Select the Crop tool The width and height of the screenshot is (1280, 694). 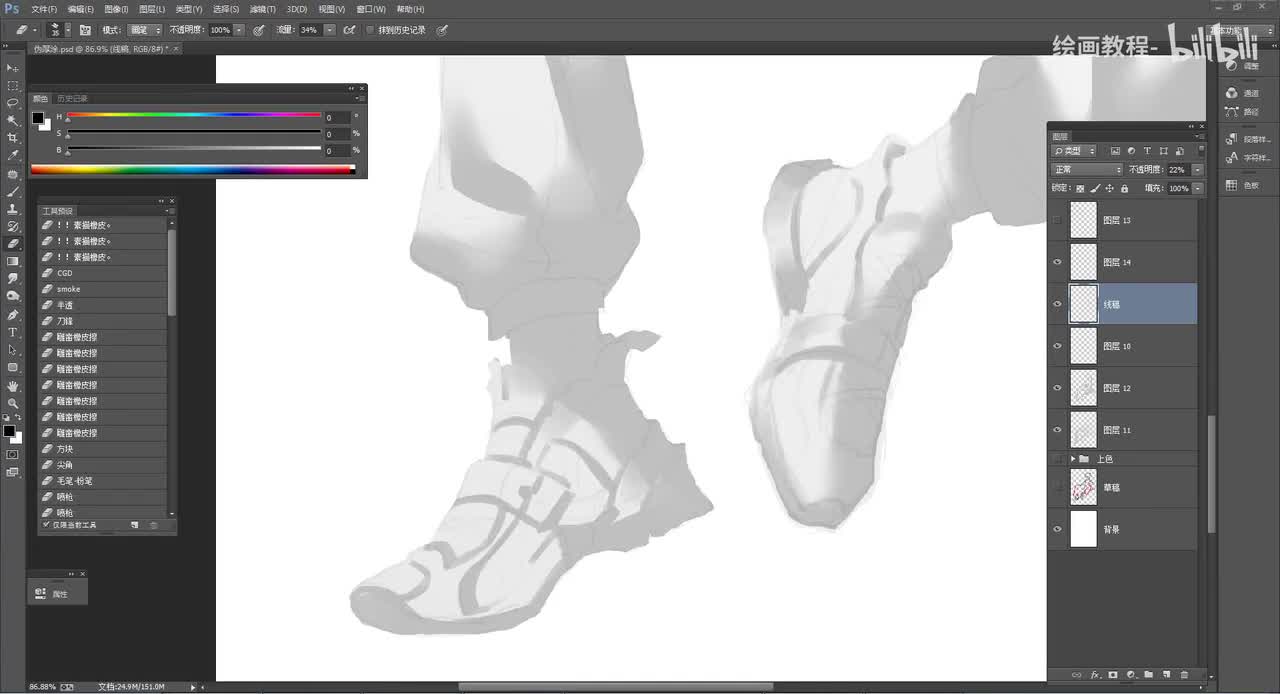pyautogui.click(x=13, y=138)
